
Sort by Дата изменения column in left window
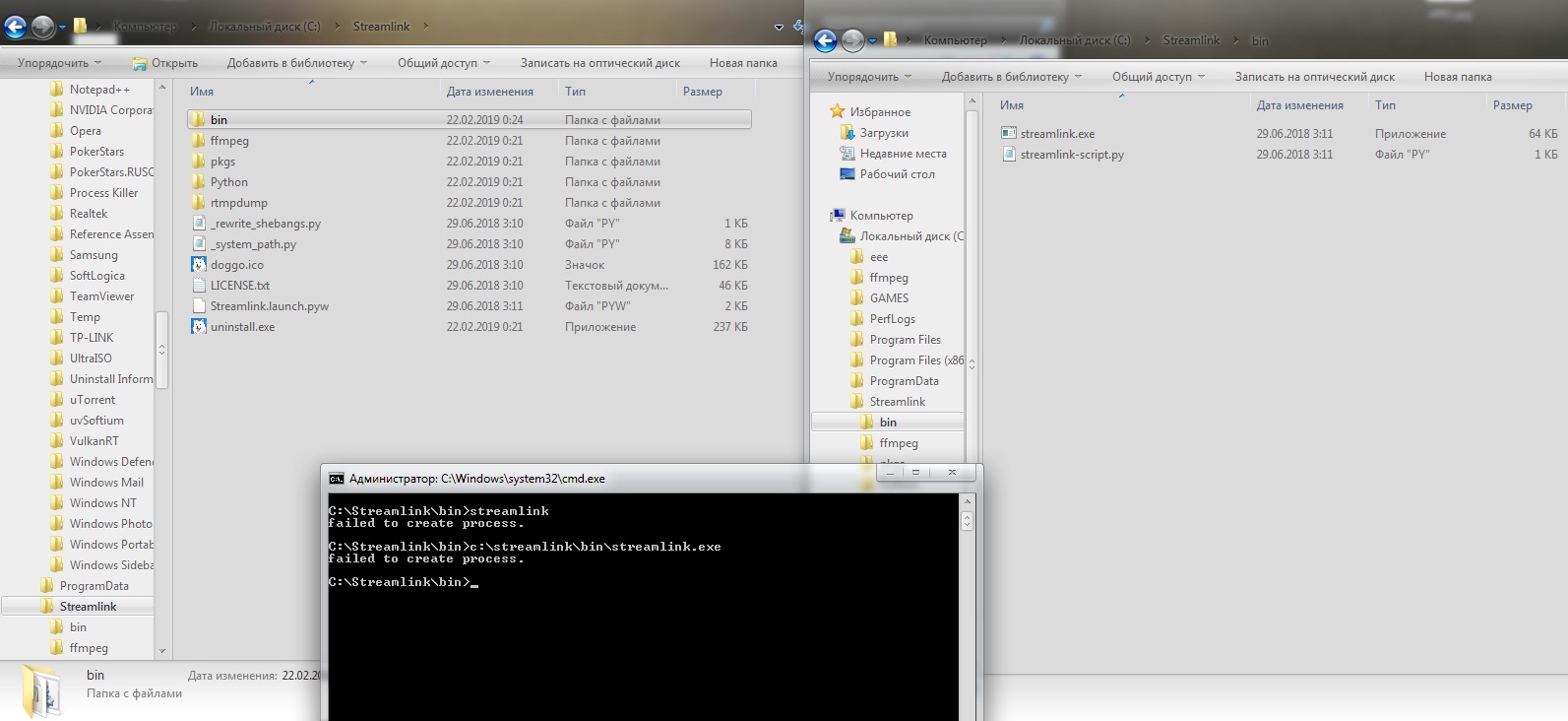point(489,92)
